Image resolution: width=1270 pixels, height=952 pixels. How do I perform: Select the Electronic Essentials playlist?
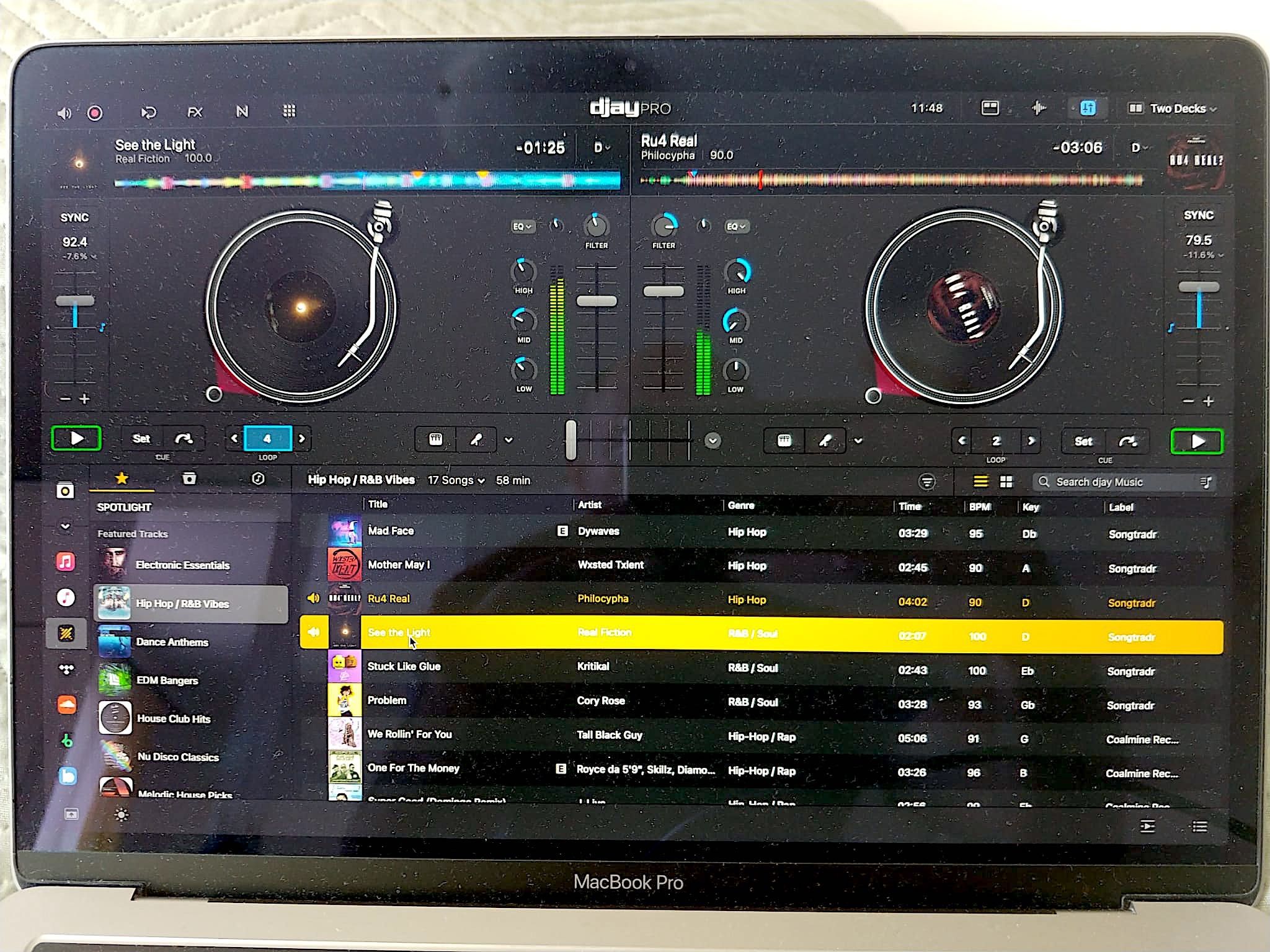pyautogui.click(x=190, y=565)
